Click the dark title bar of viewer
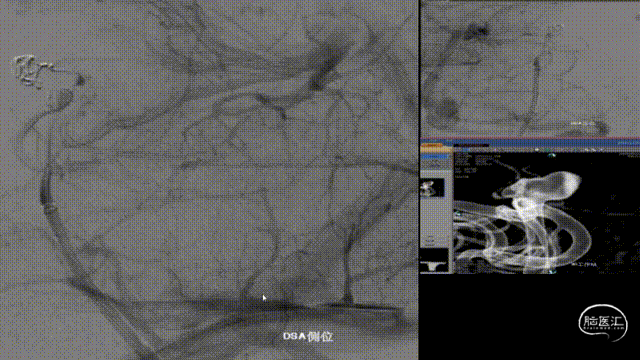The height and width of the screenshot is (360, 640). click(x=471, y=145)
